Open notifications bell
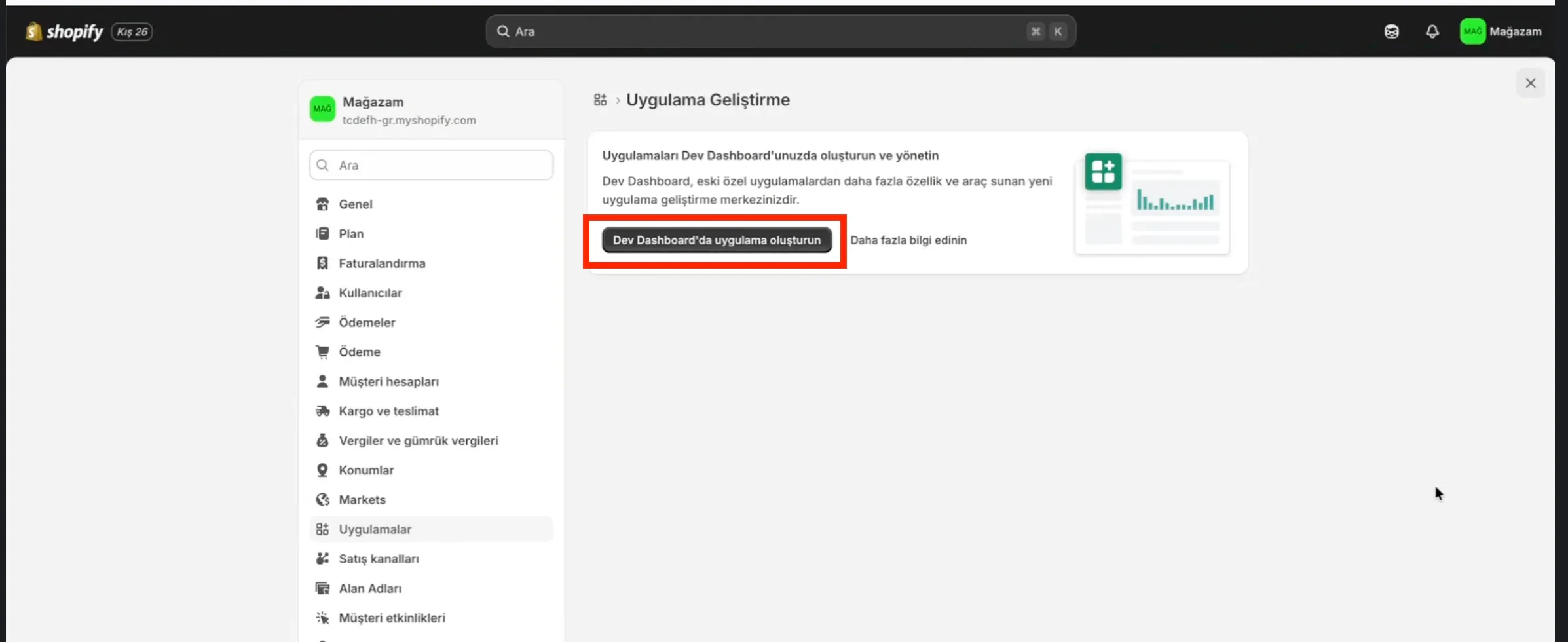This screenshot has height=642, width=1568. click(x=1432, y=31)
